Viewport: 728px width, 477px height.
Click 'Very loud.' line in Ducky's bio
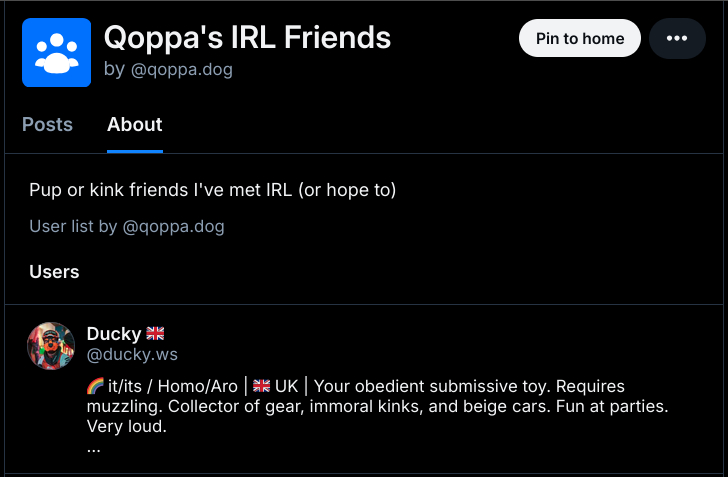(x=127, y=426)
